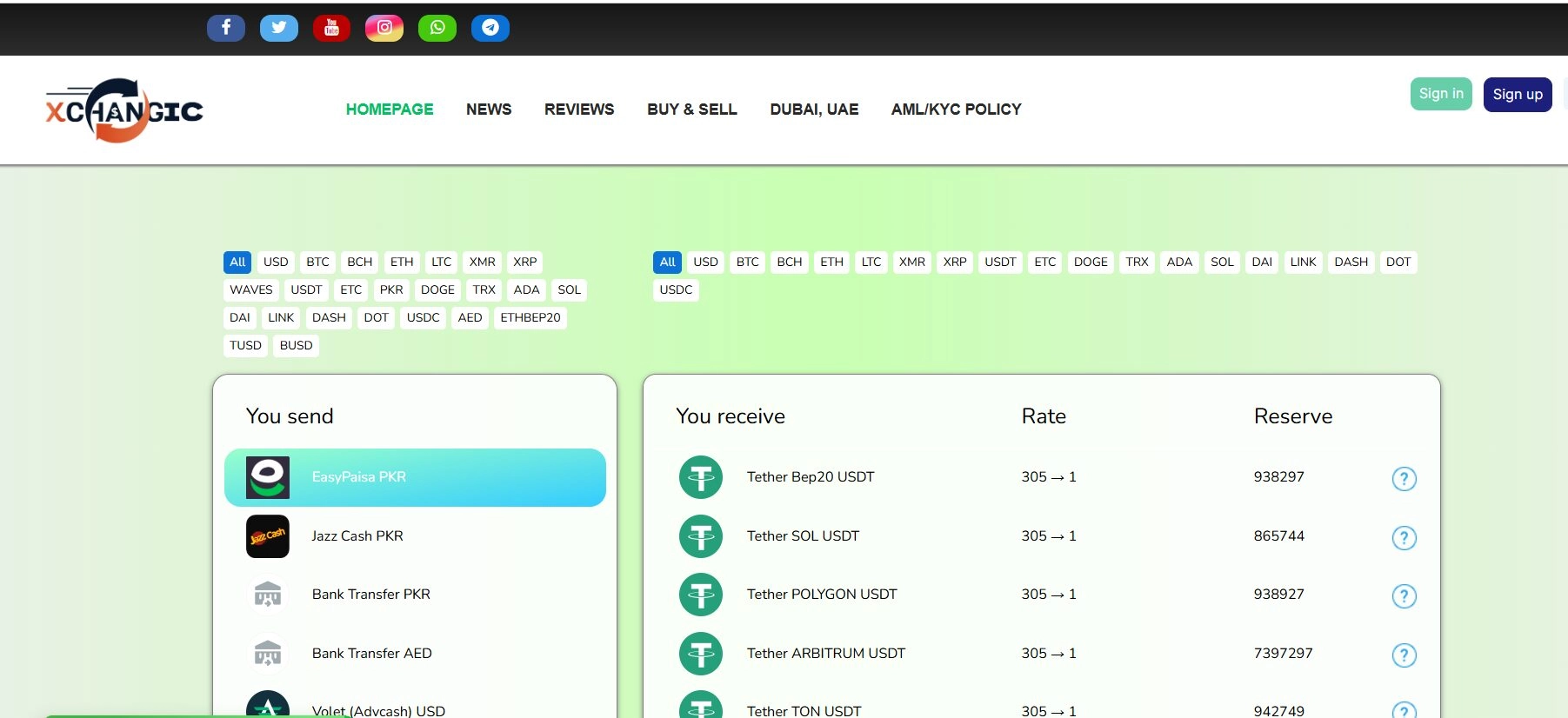Click the Bank Transfer PKR bank icon
Image resolution: width=1568 pixels, height=718 pixels.
tap(268, 595)
